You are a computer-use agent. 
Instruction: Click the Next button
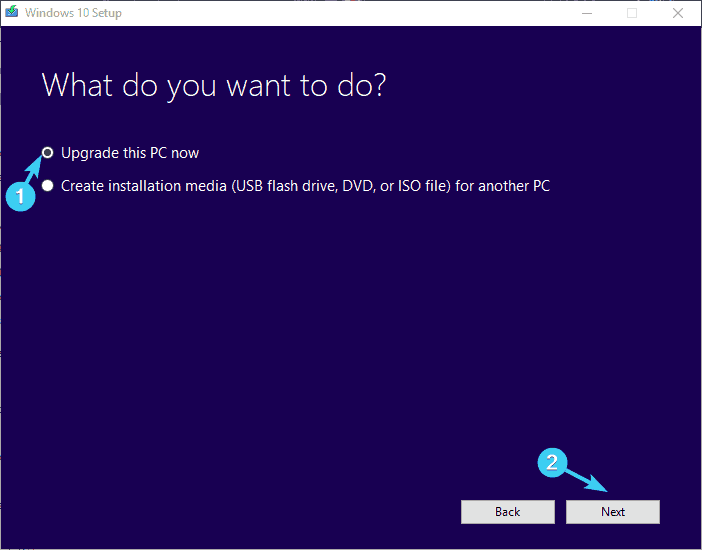[612, 511]
